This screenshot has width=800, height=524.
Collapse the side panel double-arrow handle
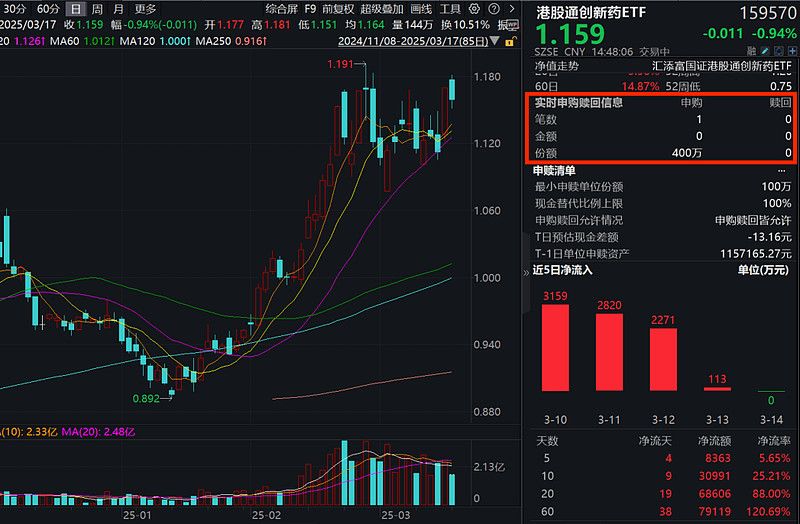click(526, 272)
